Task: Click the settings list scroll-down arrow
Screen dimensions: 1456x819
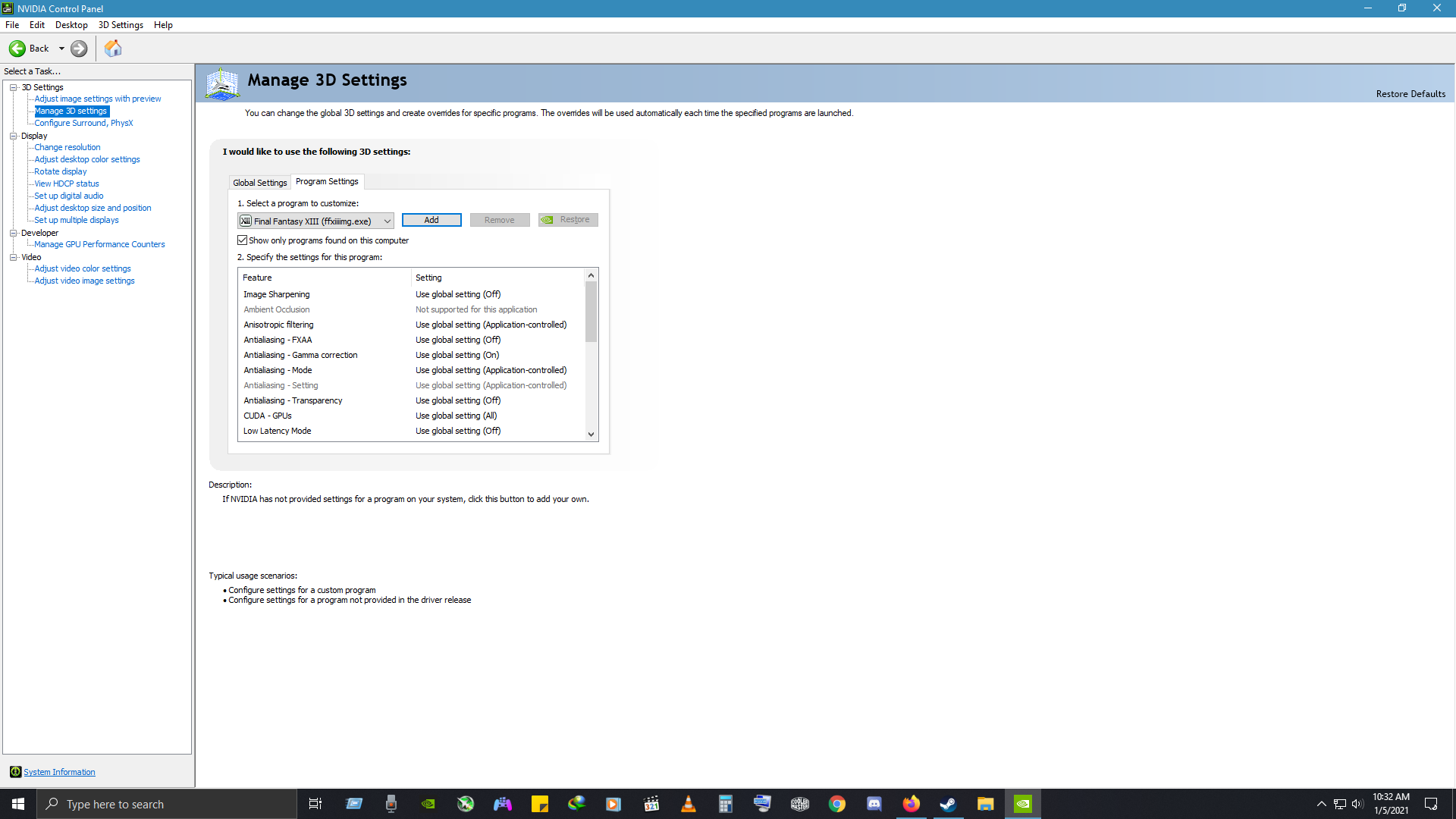Action: pyautogui.click(x=591, y=435)
